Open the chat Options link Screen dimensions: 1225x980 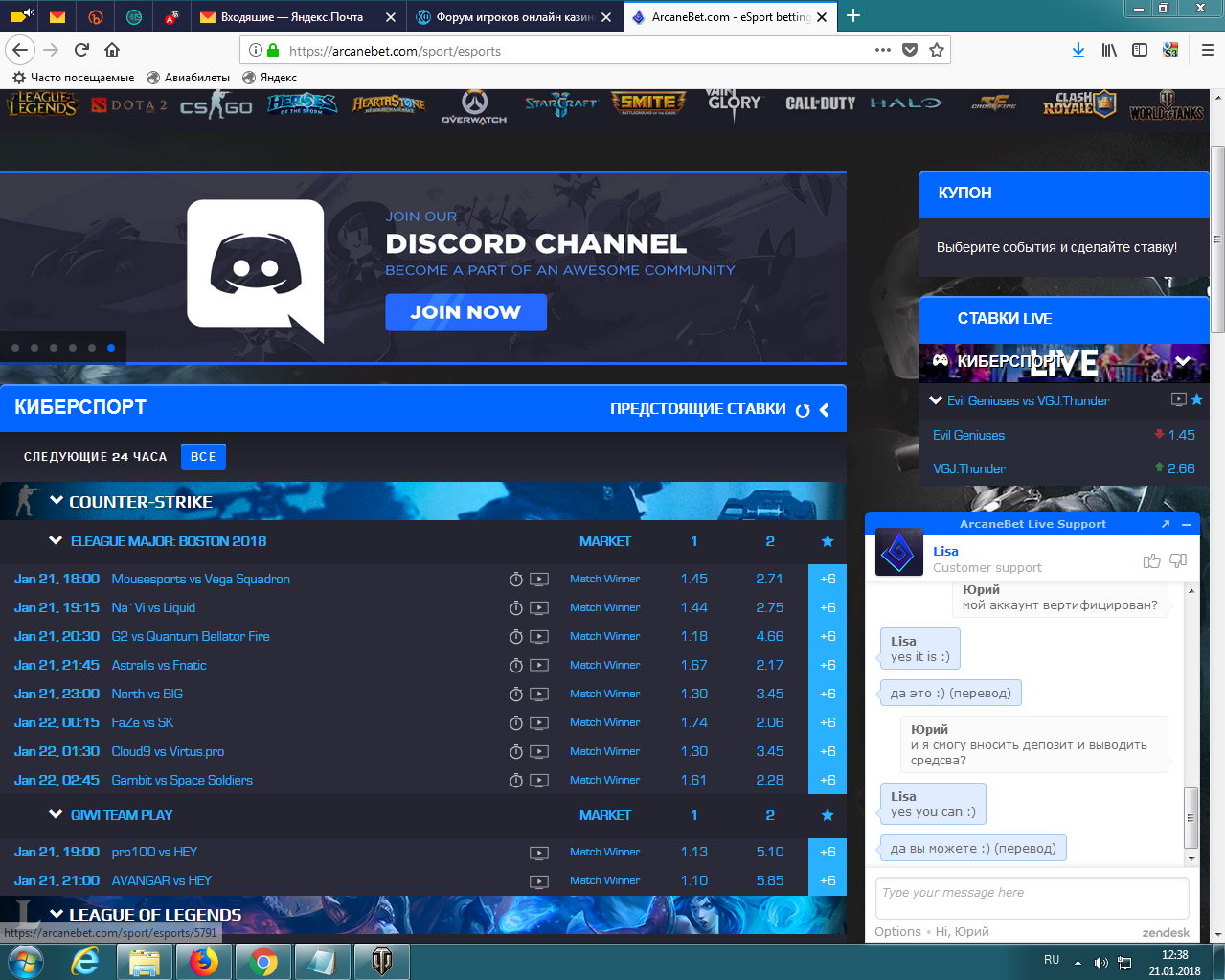pos(897,931)
